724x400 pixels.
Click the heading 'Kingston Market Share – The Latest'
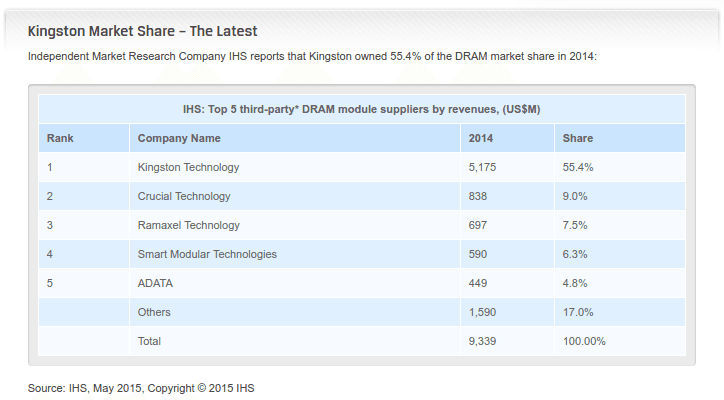[142, 31]
